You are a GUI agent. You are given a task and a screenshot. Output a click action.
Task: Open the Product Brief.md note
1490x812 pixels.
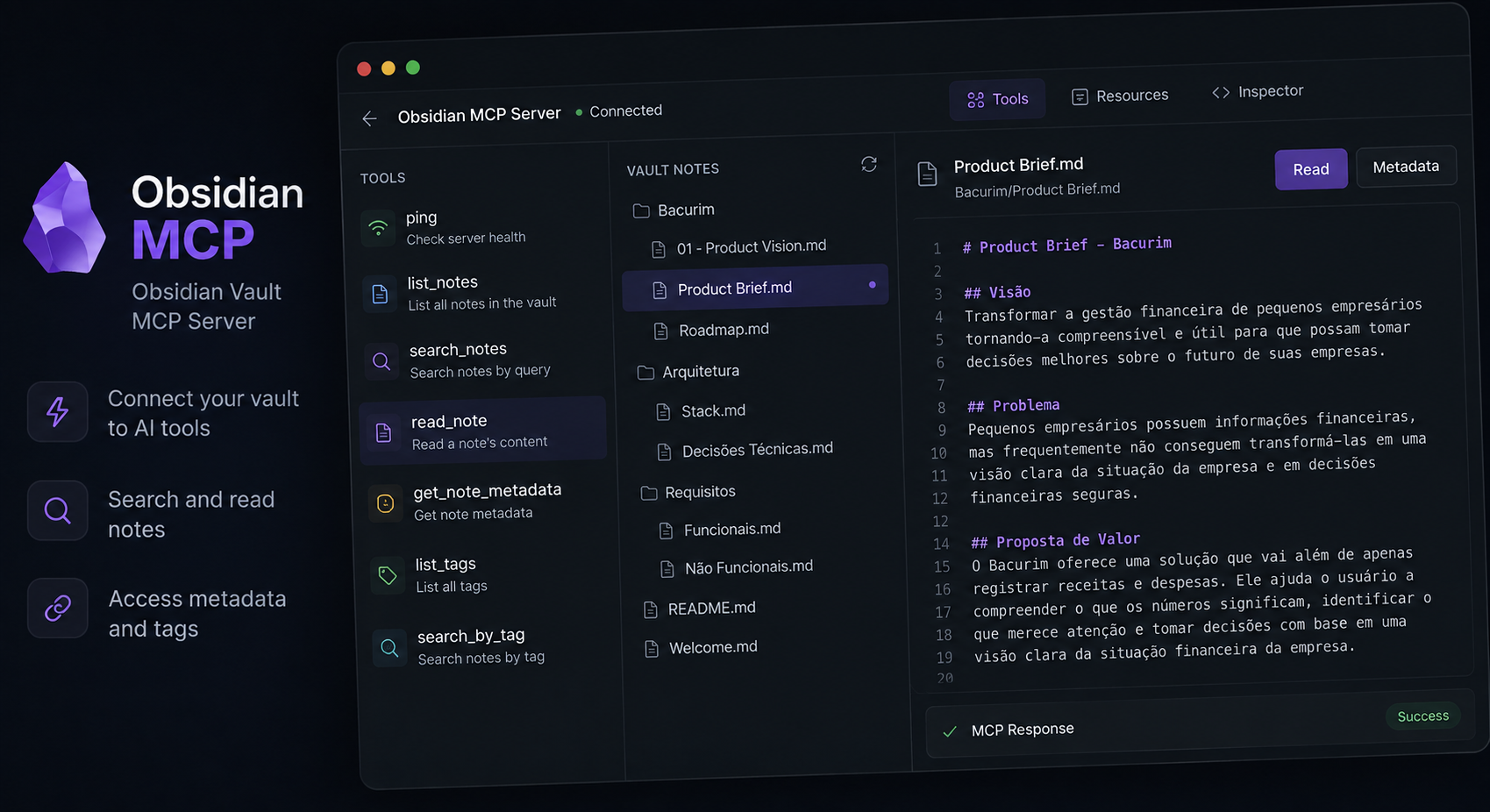coord(755,288)
